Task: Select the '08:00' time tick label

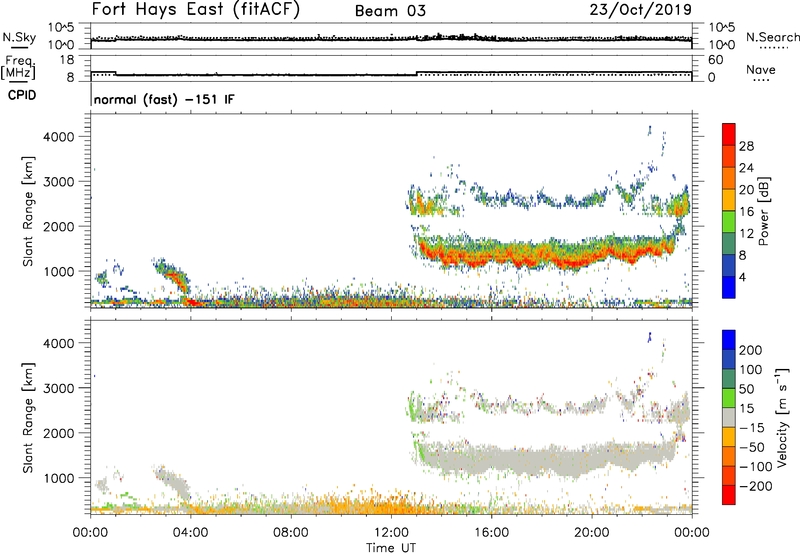Action: click(290, 533)
